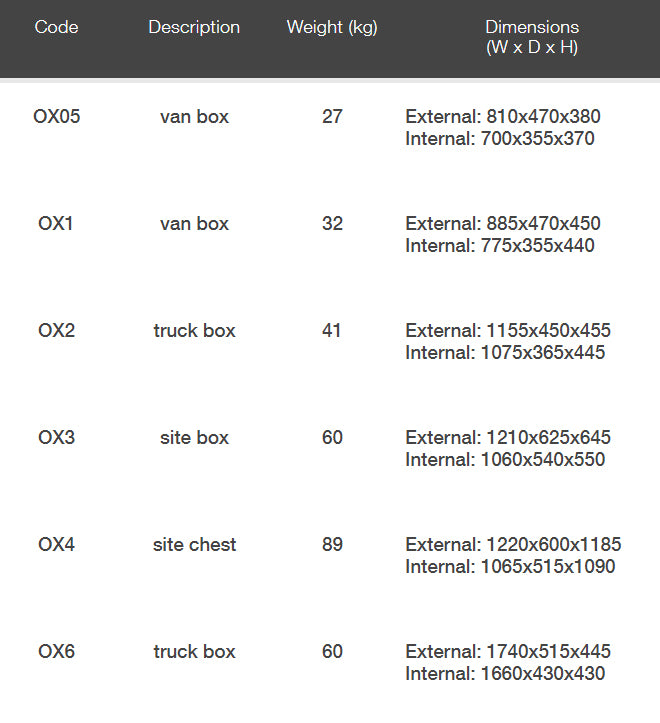
Task: Click the Code column header
Action: pyautogui.click(x=56, y=27)
